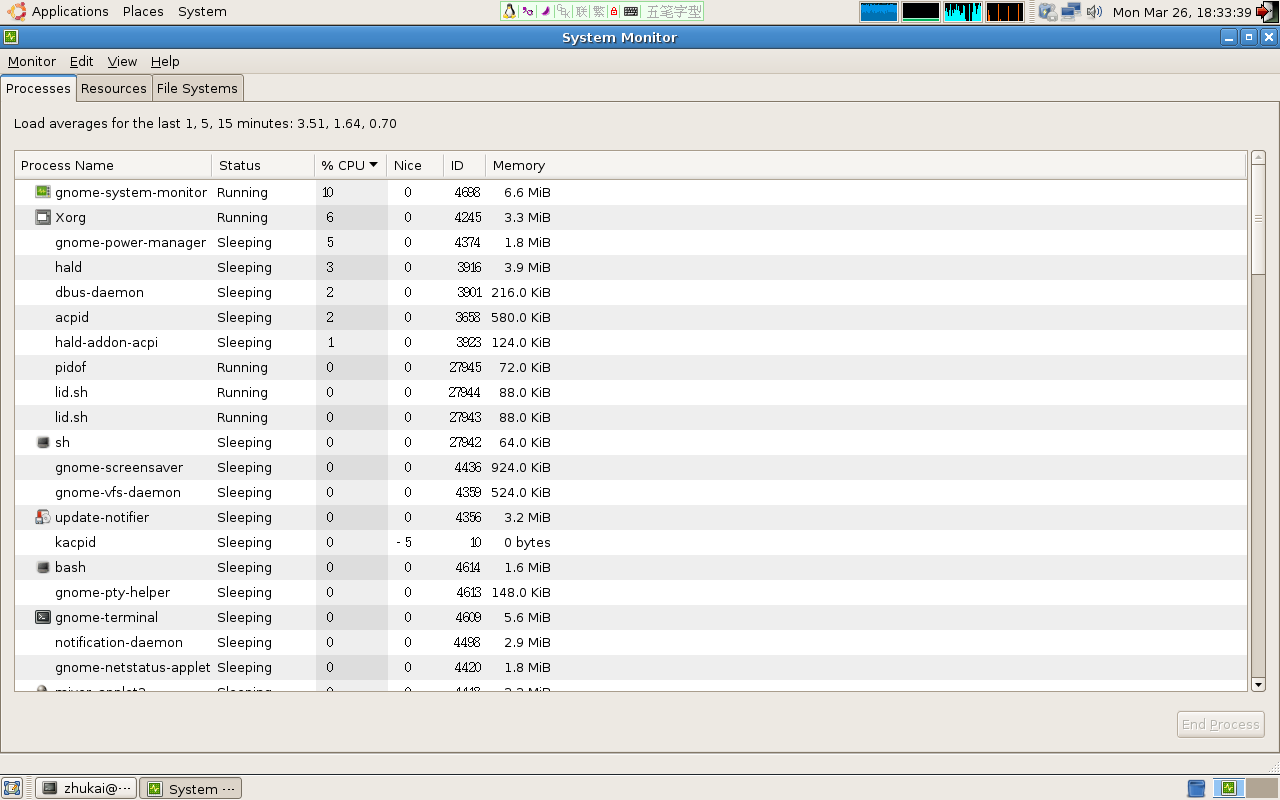Click the Xorg process icon
The width and height of the screenshot is (1280, 800).
43,217
